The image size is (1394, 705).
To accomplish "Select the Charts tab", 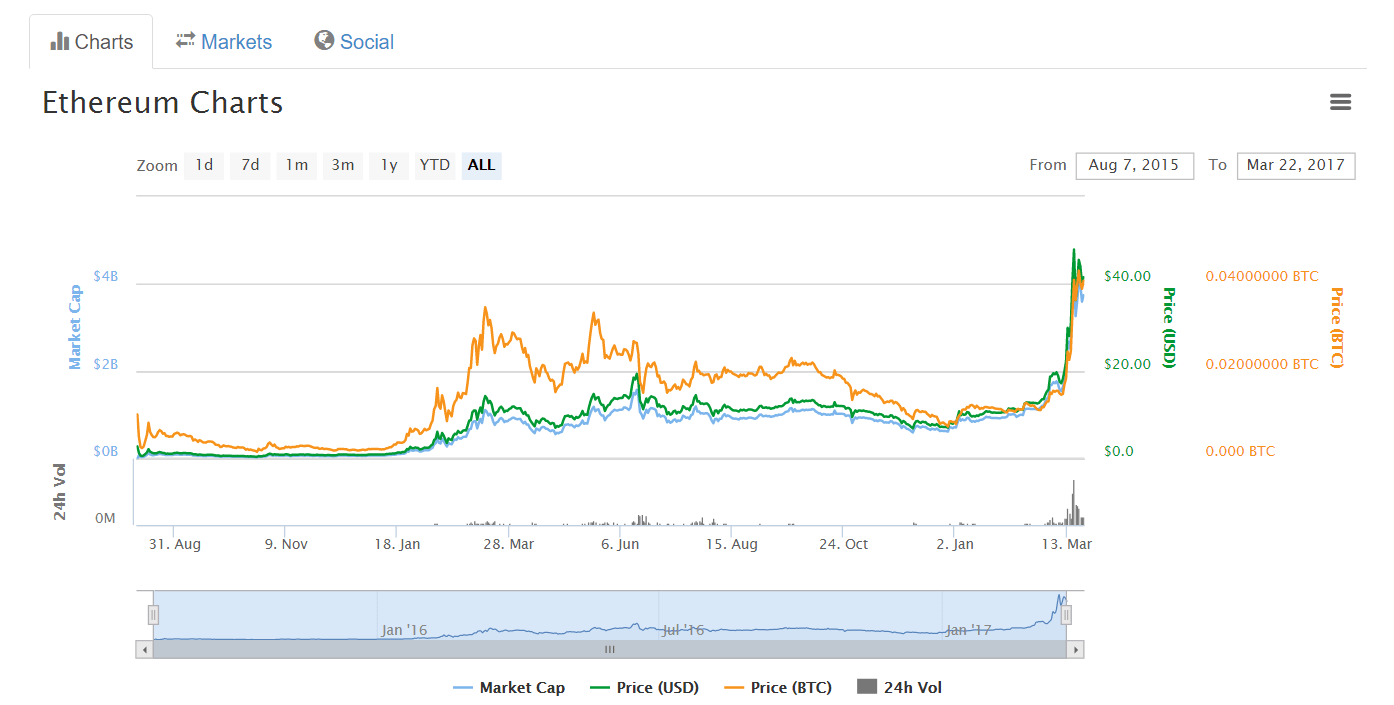I will point(91,42).
